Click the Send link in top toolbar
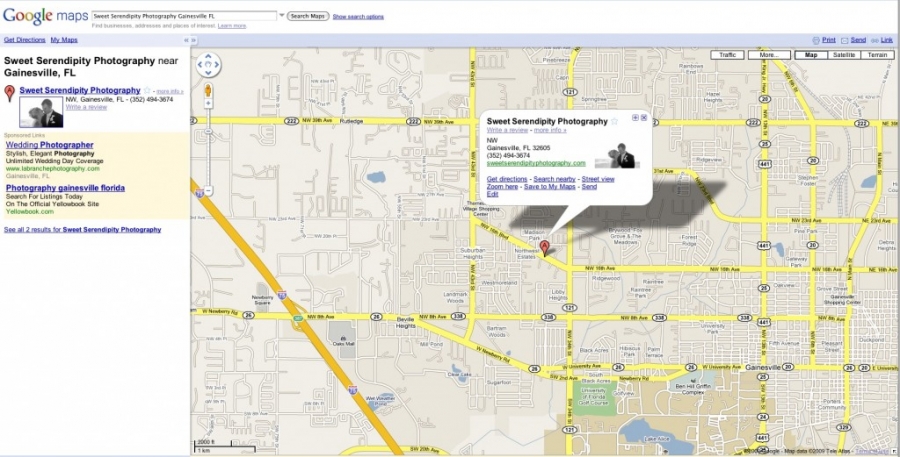Viewport: 900px width, 457px height. click(858, 40)
